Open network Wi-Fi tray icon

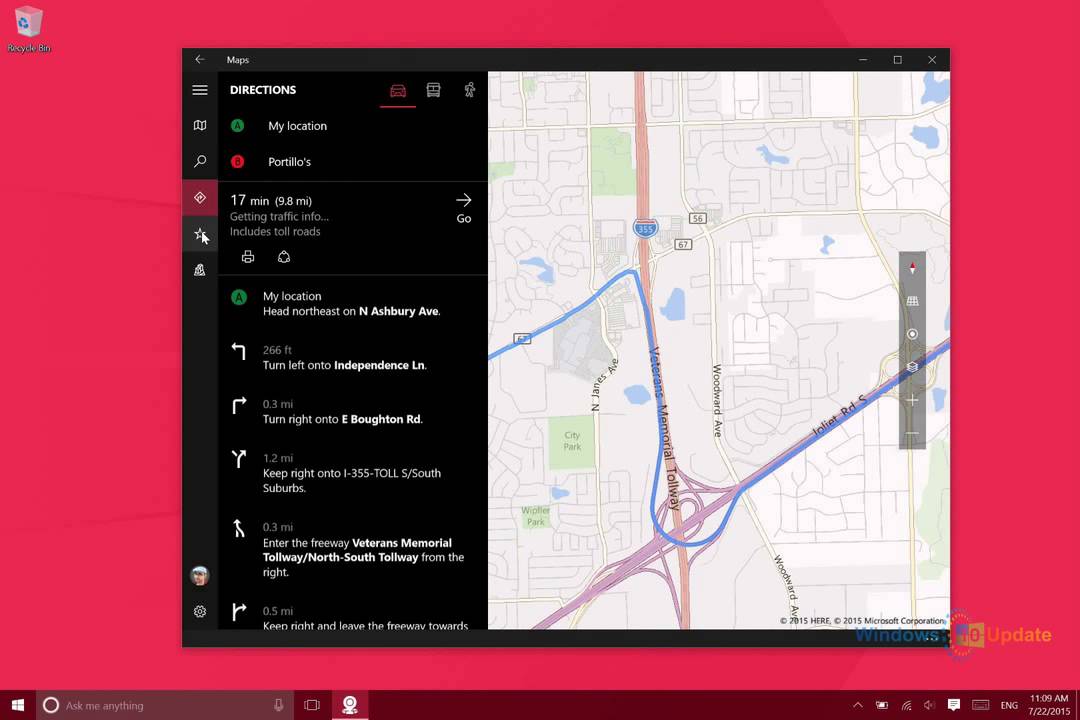pos(906,705)
